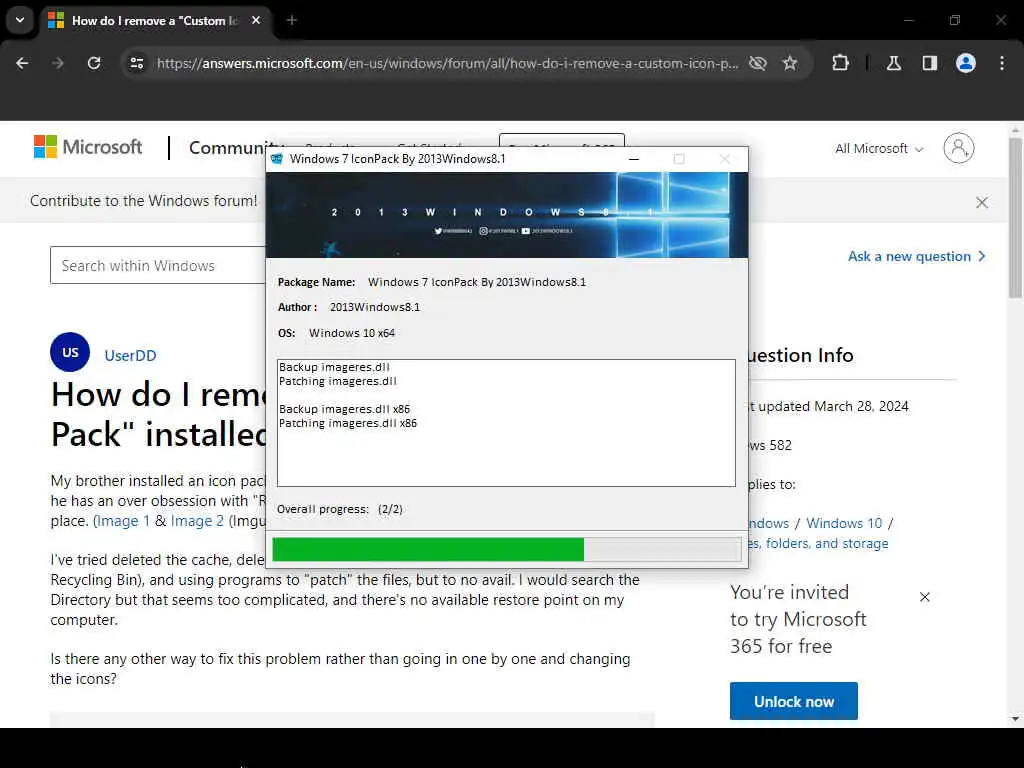The image size is (1024, 768).
Task: Click the tracking protection eye icon
Action: point(758,63)
